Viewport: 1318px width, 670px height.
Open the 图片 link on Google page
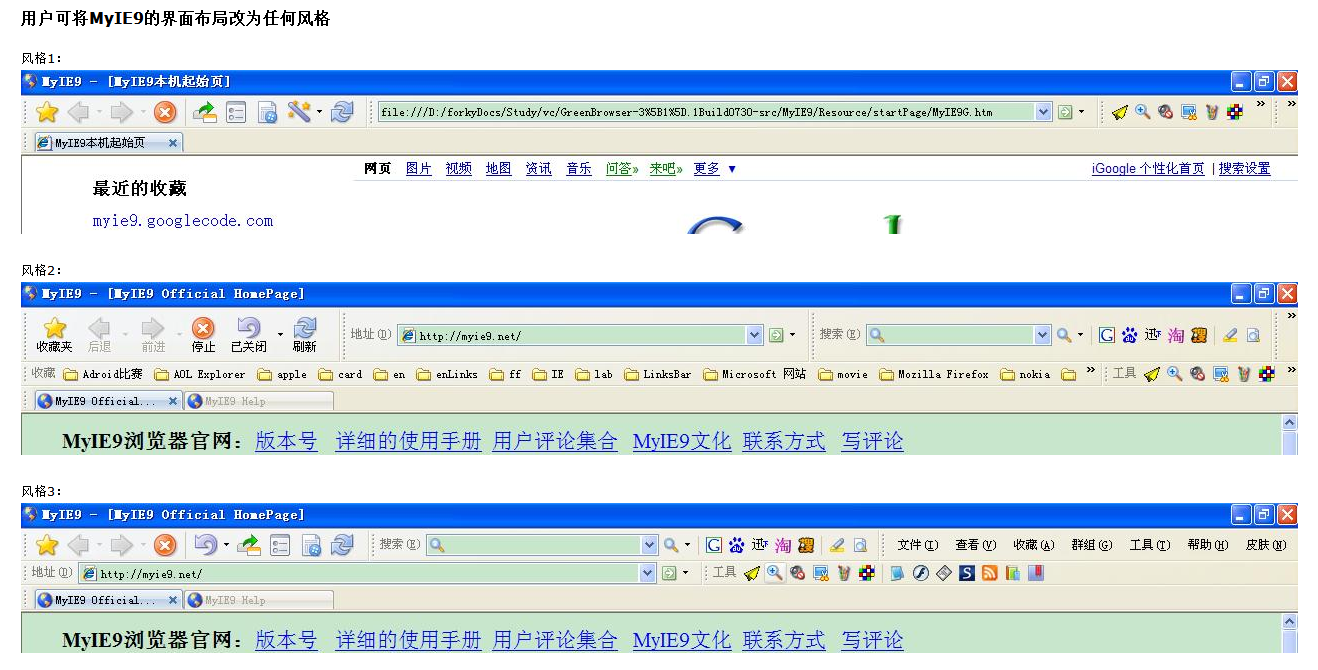coord(419,169)
